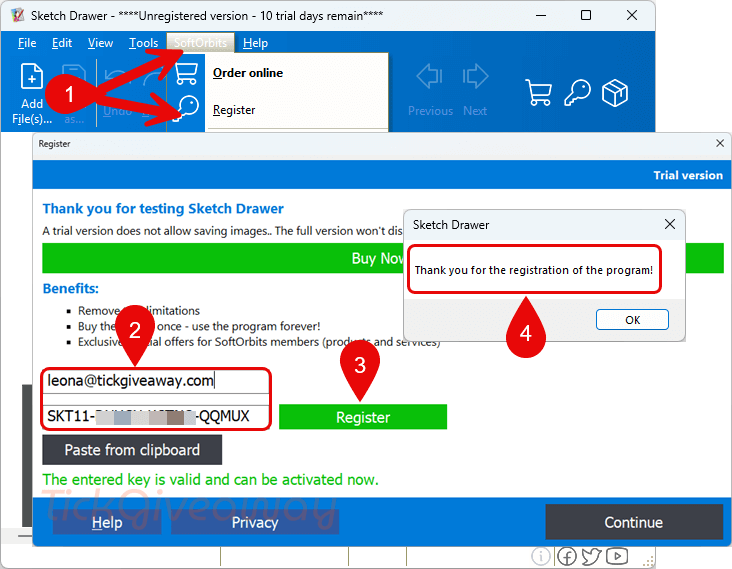Open the shopping cart toolbar icon at right

click(538, 92)
